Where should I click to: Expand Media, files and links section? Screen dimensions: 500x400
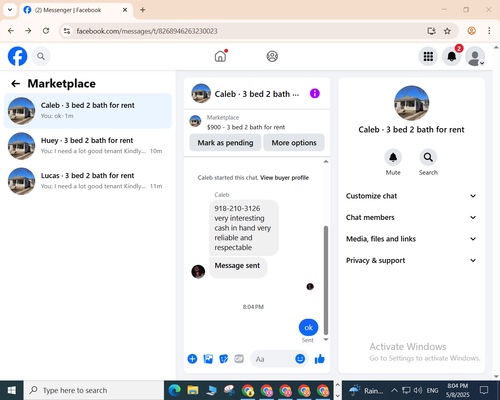tap(411, 239)
